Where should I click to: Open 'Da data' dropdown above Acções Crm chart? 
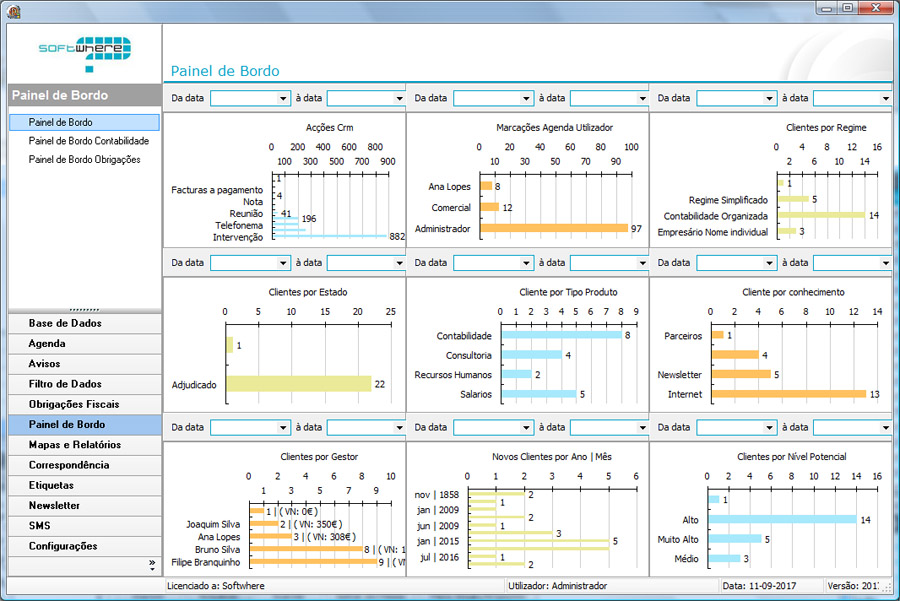283,99
